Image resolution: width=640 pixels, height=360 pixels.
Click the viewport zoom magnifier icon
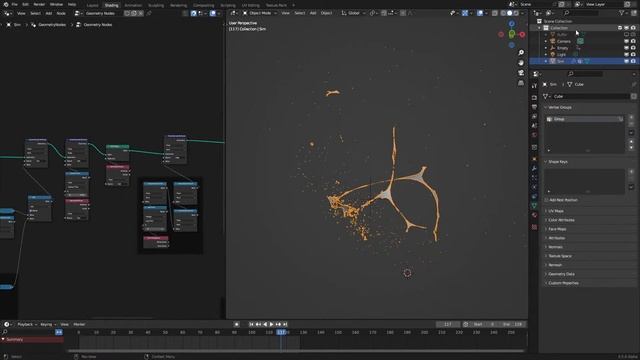521,53
